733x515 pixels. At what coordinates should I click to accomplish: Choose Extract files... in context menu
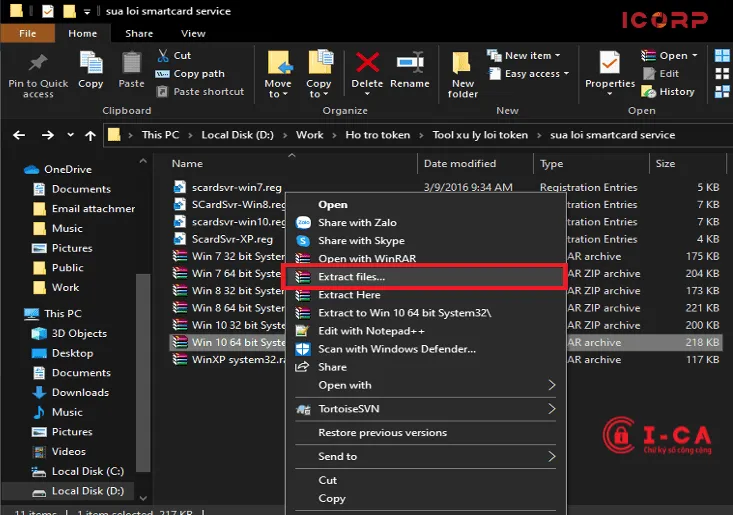click(x=424, y=277)
